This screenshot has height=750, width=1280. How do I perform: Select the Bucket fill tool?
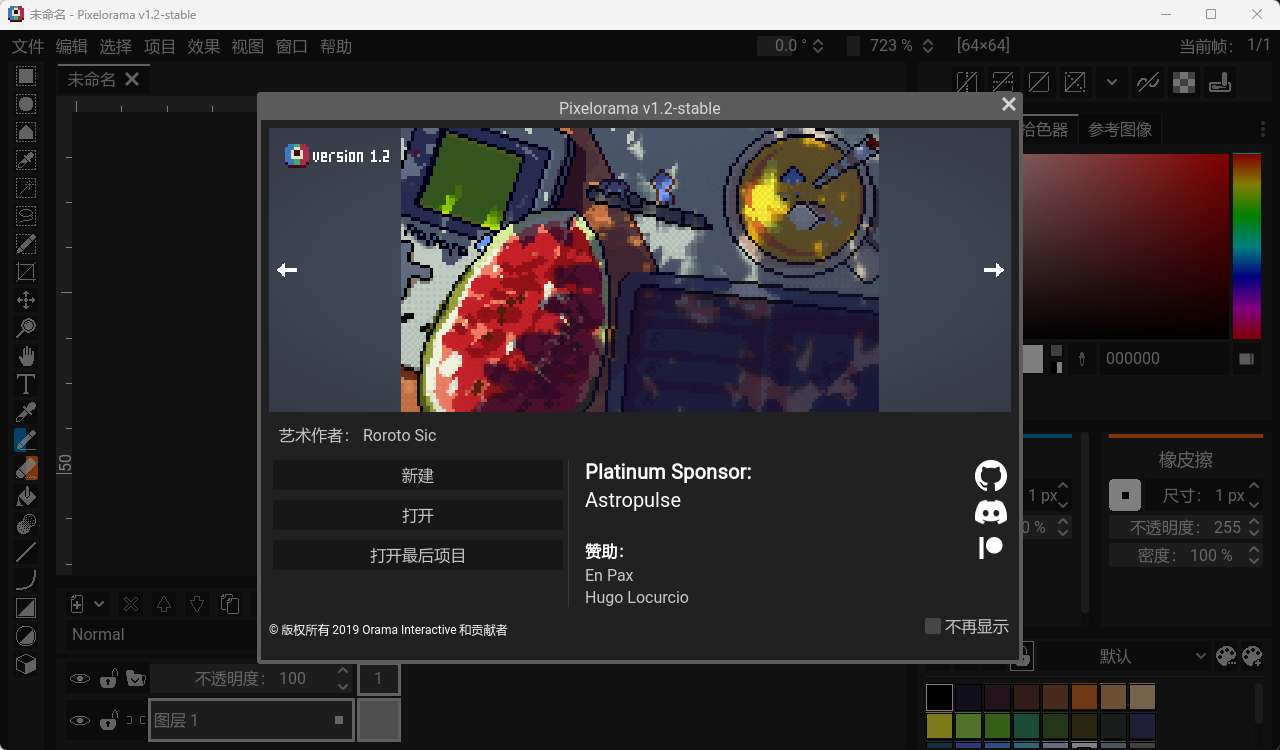[26, 496]
